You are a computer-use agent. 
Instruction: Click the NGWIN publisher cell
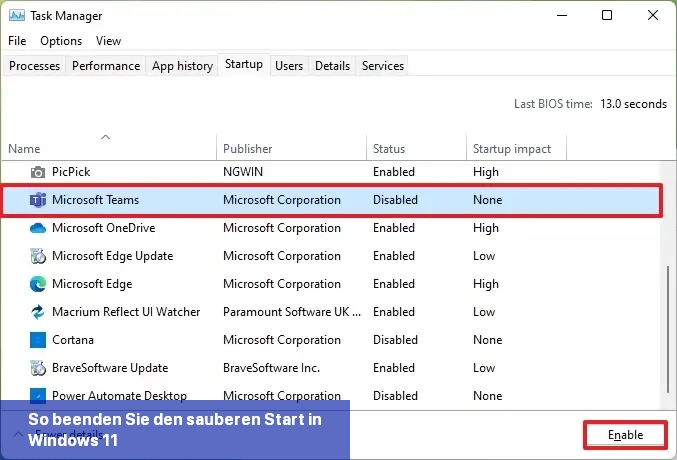pos(243,172)
